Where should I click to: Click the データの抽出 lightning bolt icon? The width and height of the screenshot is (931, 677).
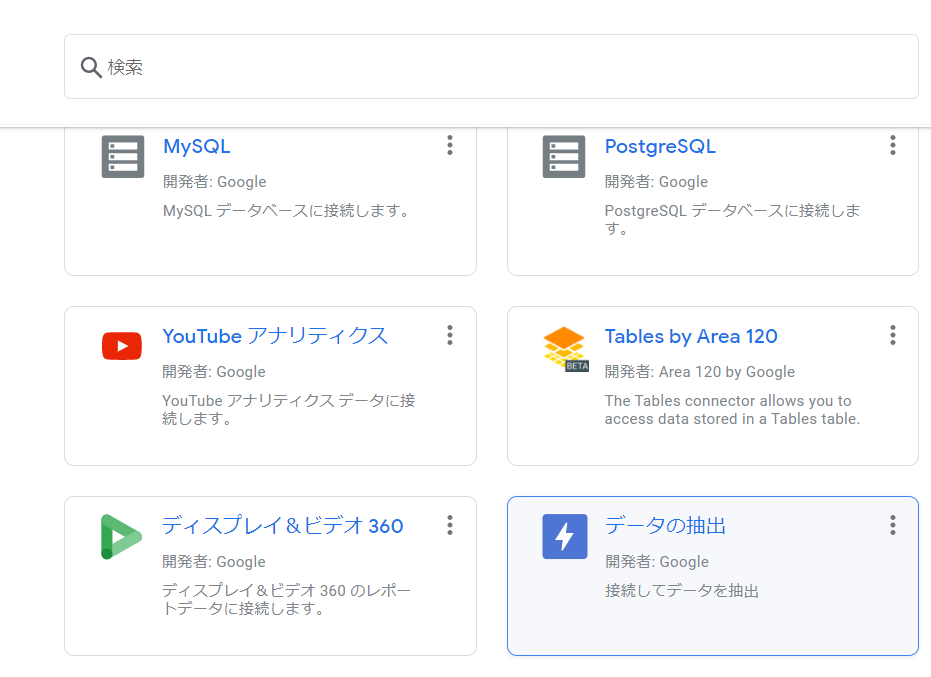click(565, 537)
